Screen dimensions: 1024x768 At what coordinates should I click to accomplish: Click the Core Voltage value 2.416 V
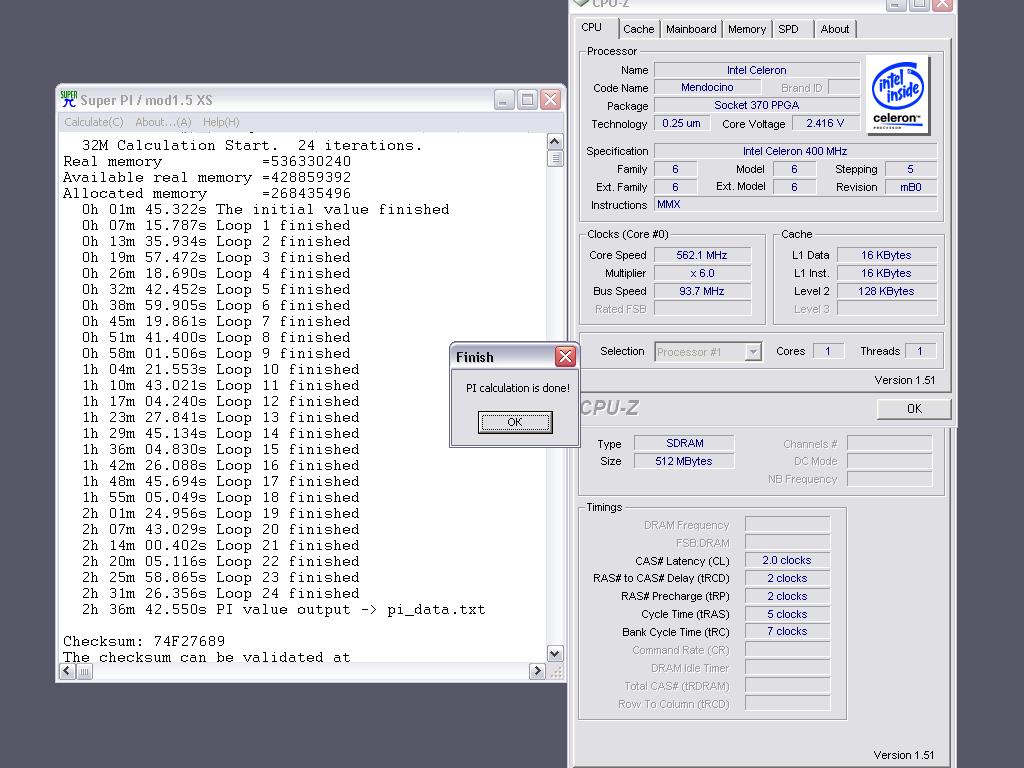[x=825, y=123]
